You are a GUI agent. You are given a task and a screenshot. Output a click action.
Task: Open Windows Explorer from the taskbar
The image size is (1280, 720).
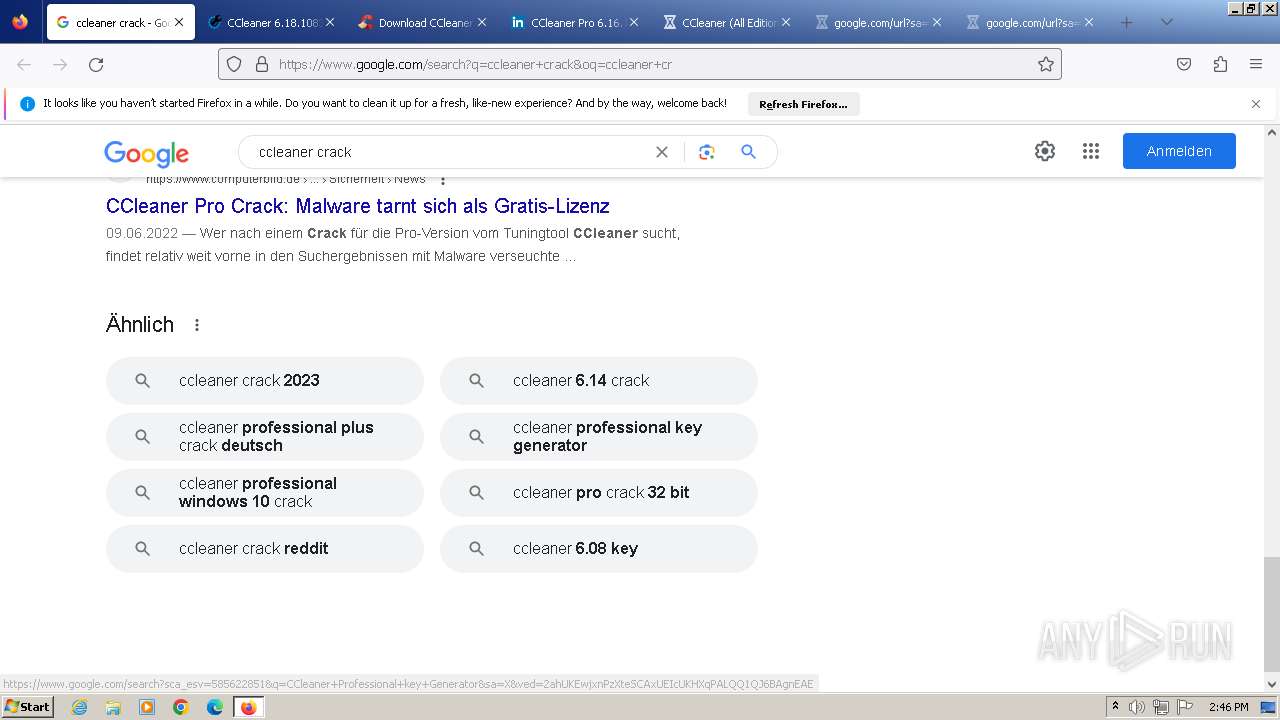pyautogui.click(x=113, y=707)
